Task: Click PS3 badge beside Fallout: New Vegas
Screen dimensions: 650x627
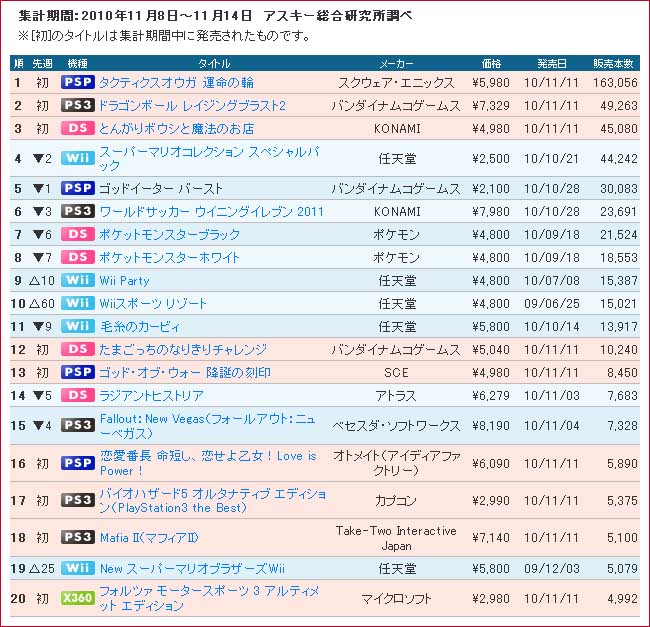Action: pos(78,425)
